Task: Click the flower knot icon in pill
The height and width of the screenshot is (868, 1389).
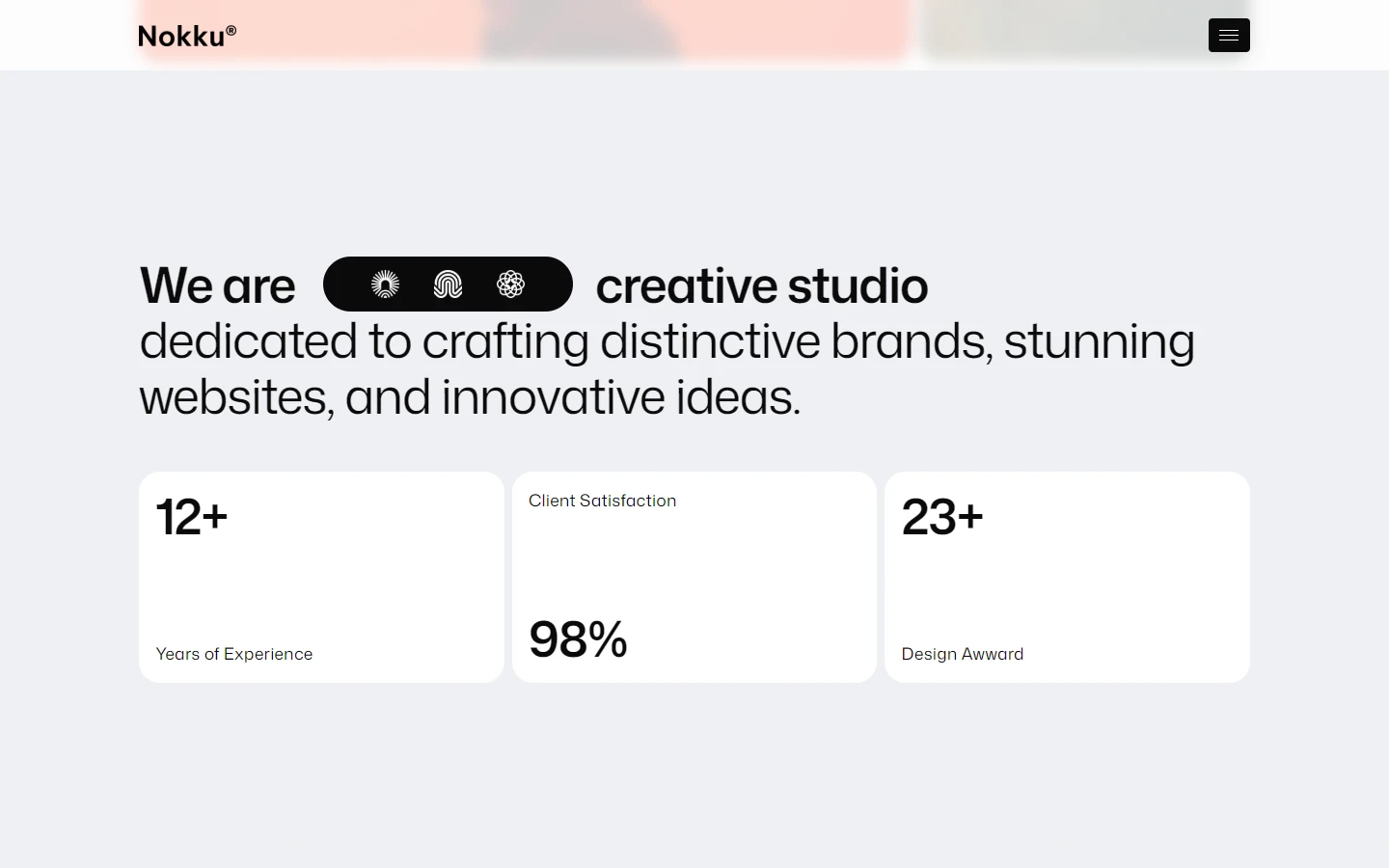Action: pos(510,285)
